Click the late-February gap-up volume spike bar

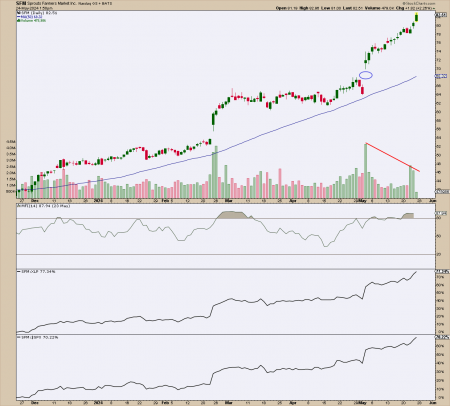coord(216,172)
